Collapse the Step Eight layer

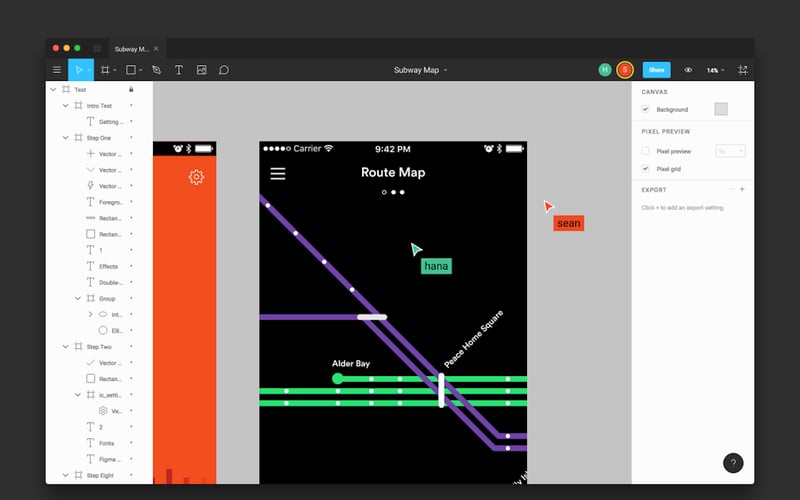pos(65,475)
